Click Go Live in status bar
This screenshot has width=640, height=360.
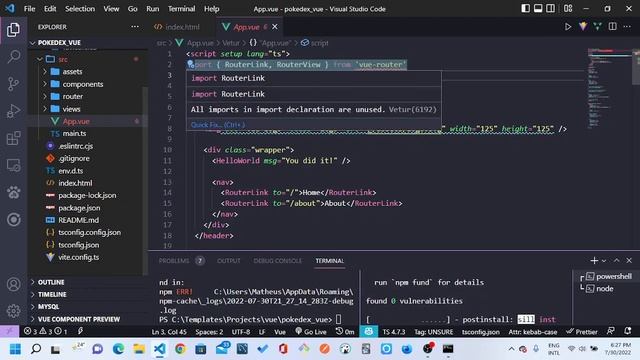[311, 331]
